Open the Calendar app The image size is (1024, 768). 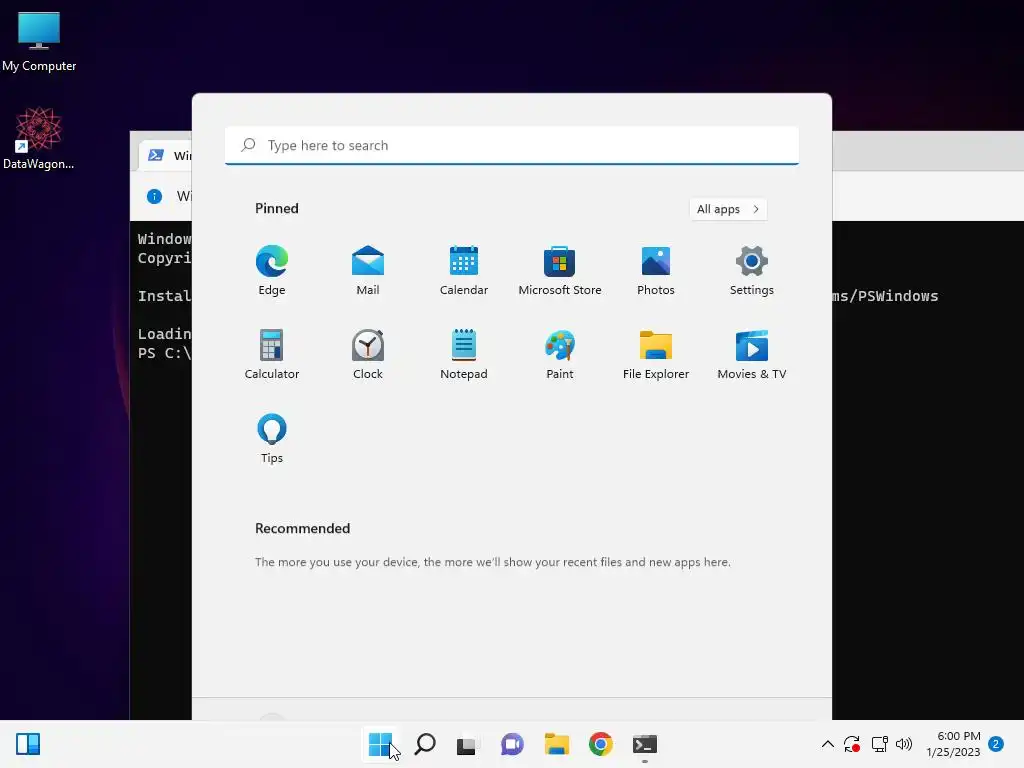pos(464,270)
